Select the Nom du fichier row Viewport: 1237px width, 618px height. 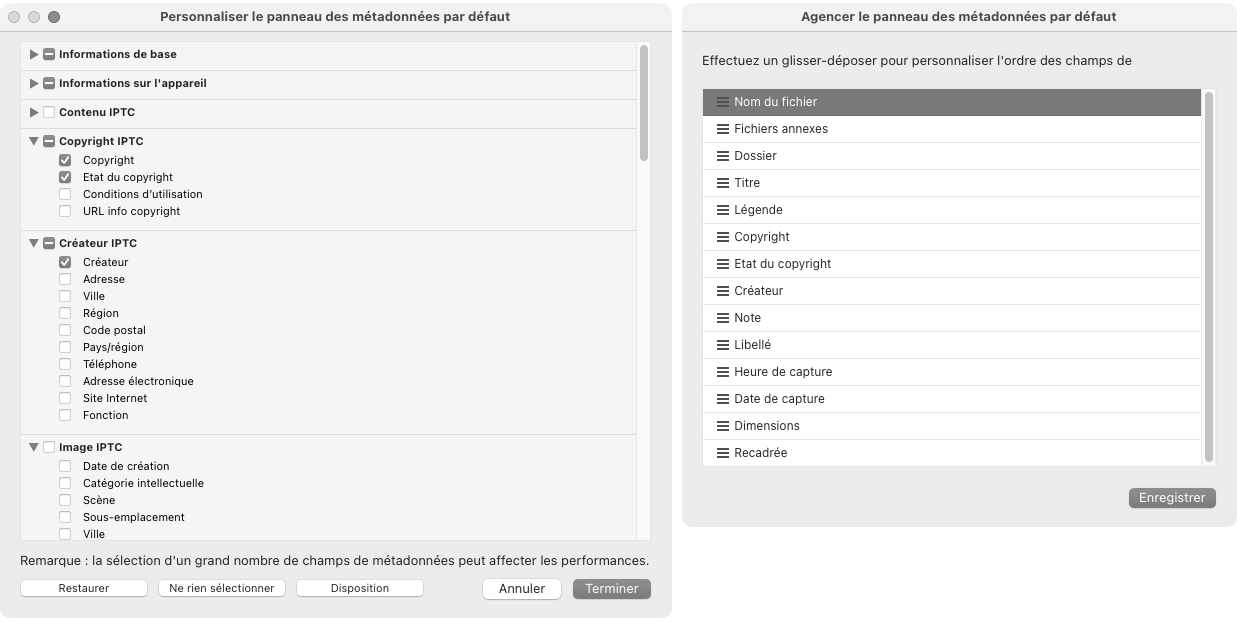click(950, 102)
